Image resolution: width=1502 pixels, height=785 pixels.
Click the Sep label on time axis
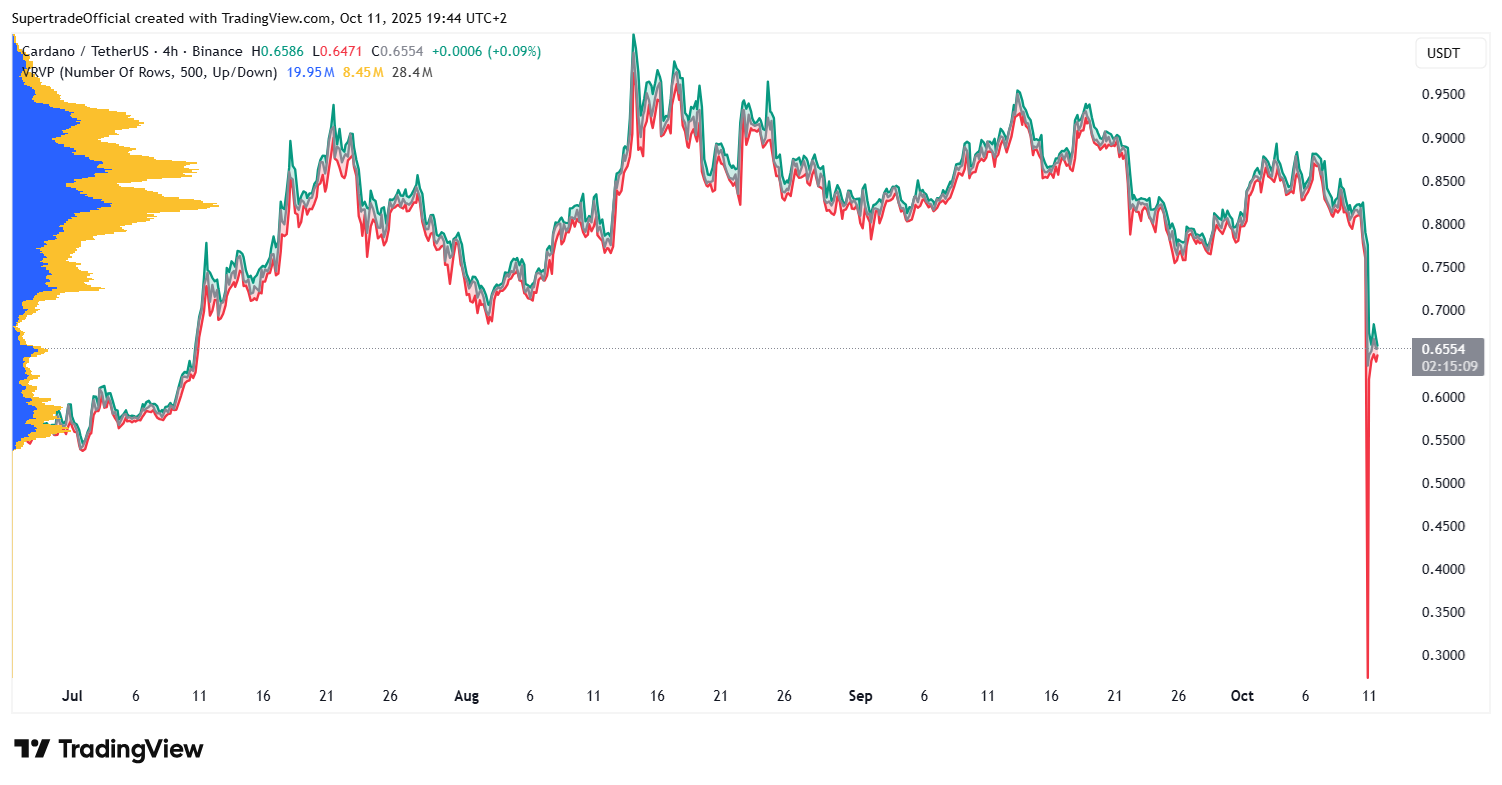coord(860,696)
